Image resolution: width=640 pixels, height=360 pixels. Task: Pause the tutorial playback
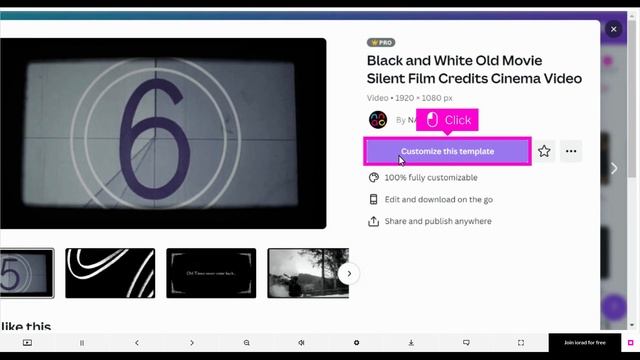pos(82,342)
